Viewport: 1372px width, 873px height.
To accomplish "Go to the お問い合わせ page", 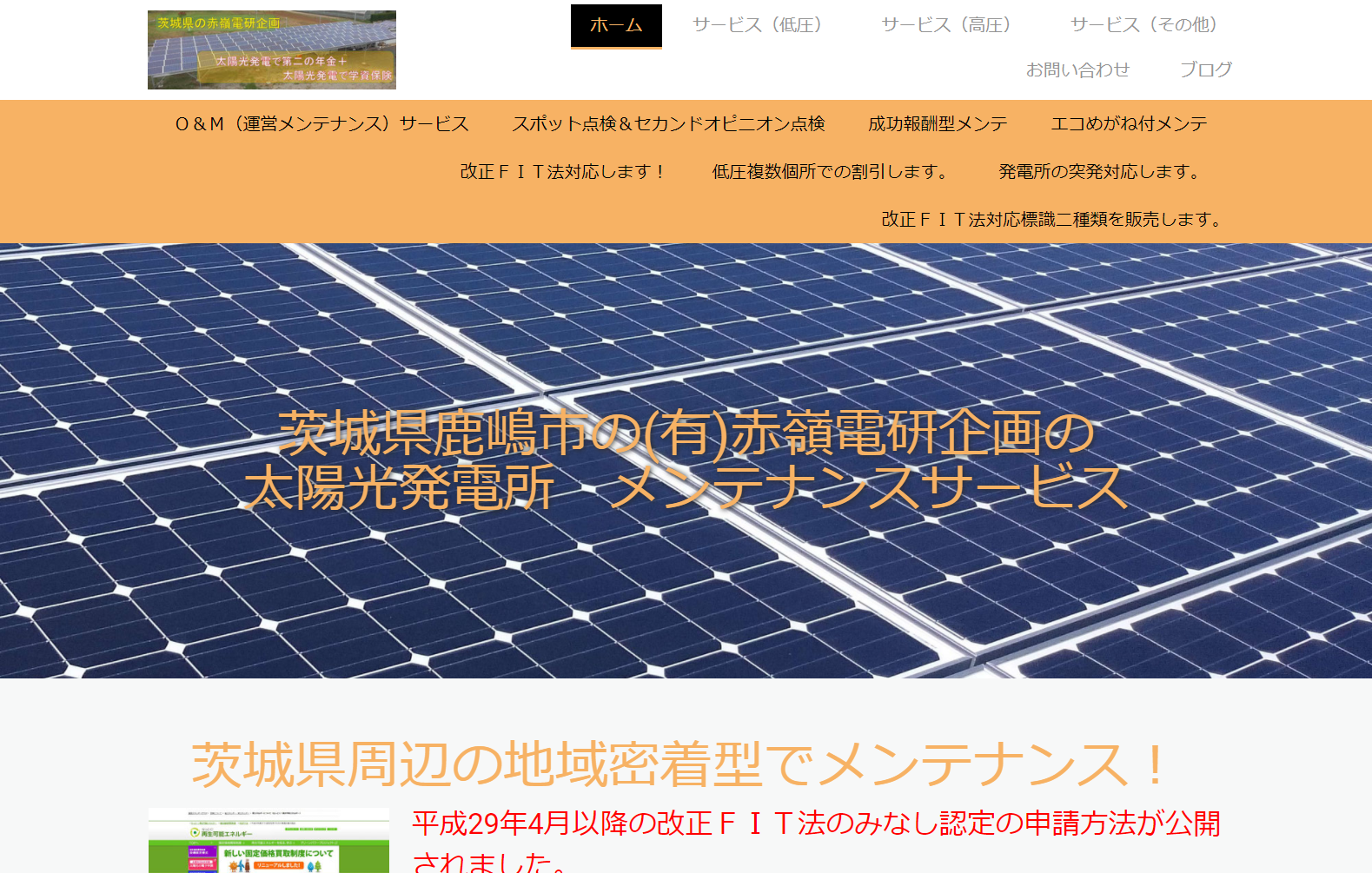I will click(x=1077, y=69).
